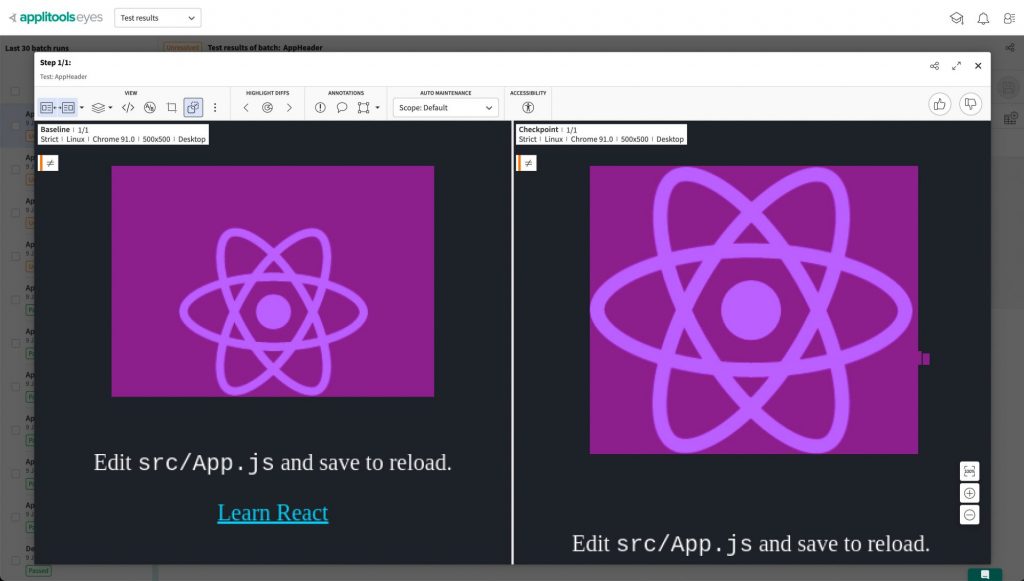This screenshot has height=581, width=1024.
Task: Zoom out with the minus button
Action: click(x=969, y=515)
